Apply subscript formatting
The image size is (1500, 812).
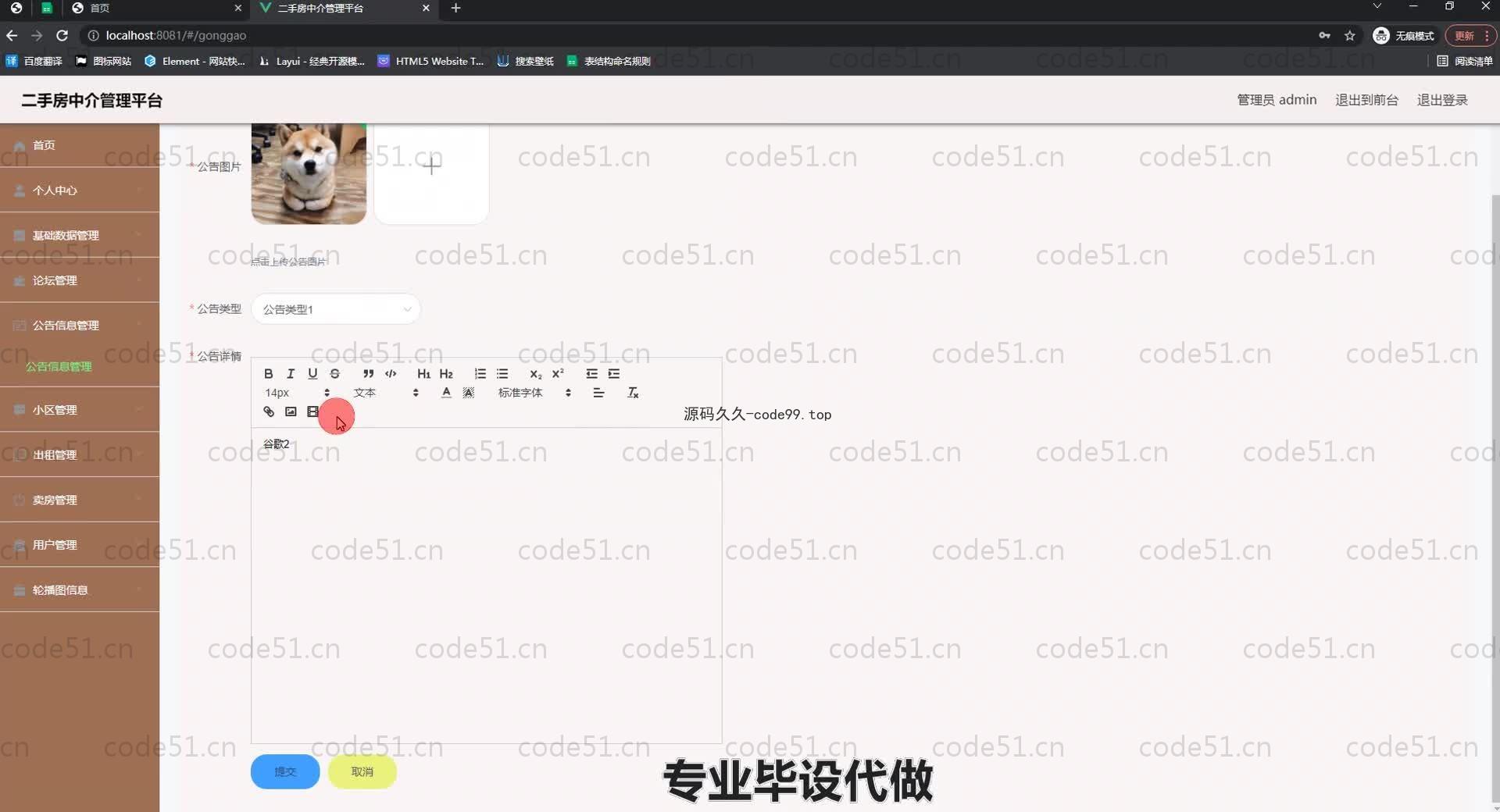(x=535, y=374)
